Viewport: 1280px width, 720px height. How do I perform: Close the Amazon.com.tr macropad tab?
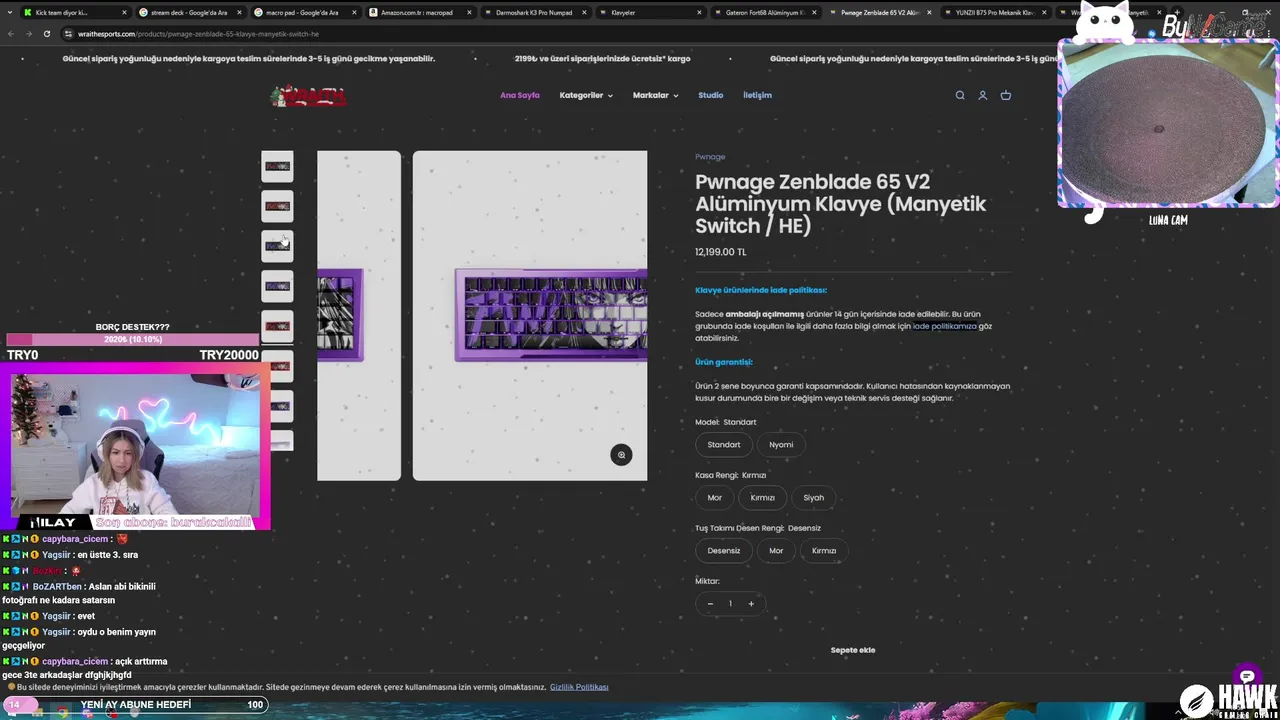pos(469,13)
